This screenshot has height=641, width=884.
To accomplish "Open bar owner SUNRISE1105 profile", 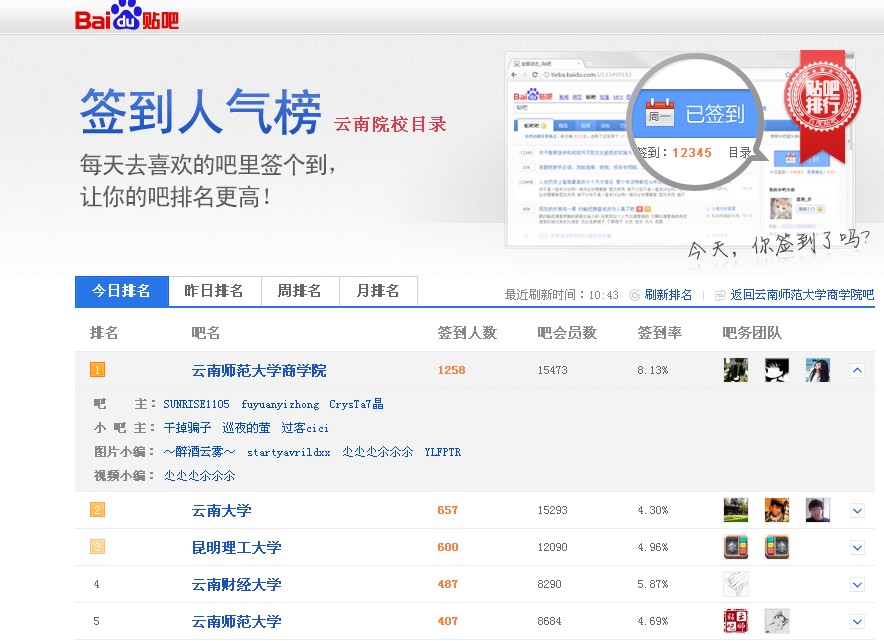I will pyautogui.click(x=196, y=404).
